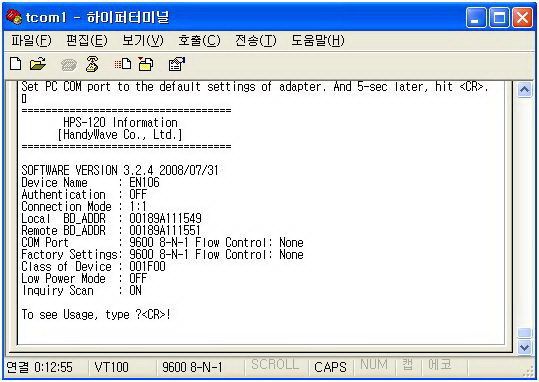The height and width of the screenshot is (382, 539).
Task: Click the SCROLL indicator in status bar
Action: pos(275,364)
